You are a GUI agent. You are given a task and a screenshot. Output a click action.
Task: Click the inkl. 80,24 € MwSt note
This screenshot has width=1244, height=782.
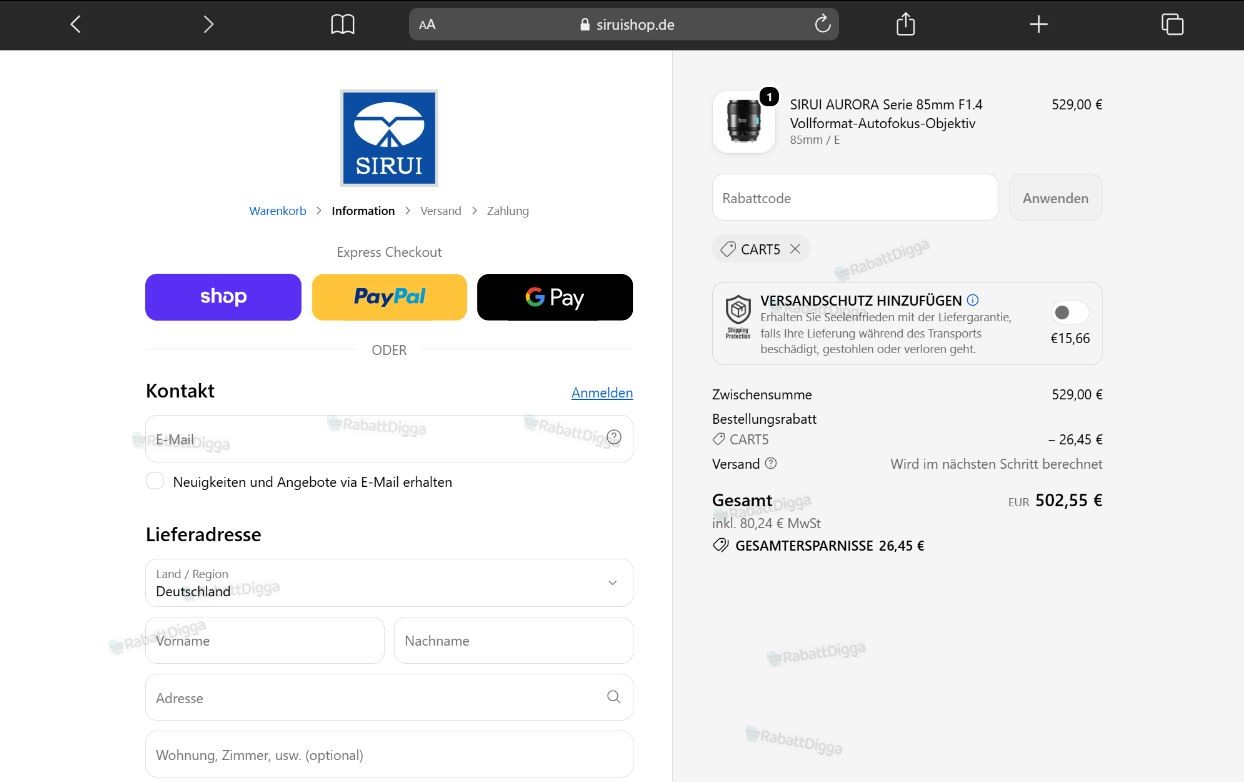point(766,523)
